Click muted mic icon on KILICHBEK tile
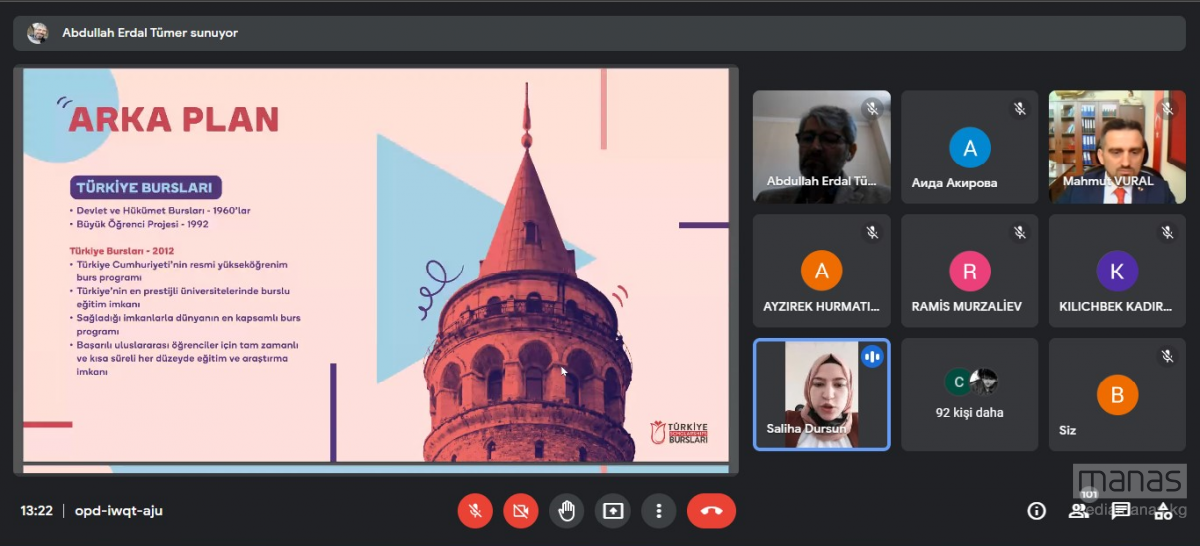The image size is (1200, 546). 1167,233
